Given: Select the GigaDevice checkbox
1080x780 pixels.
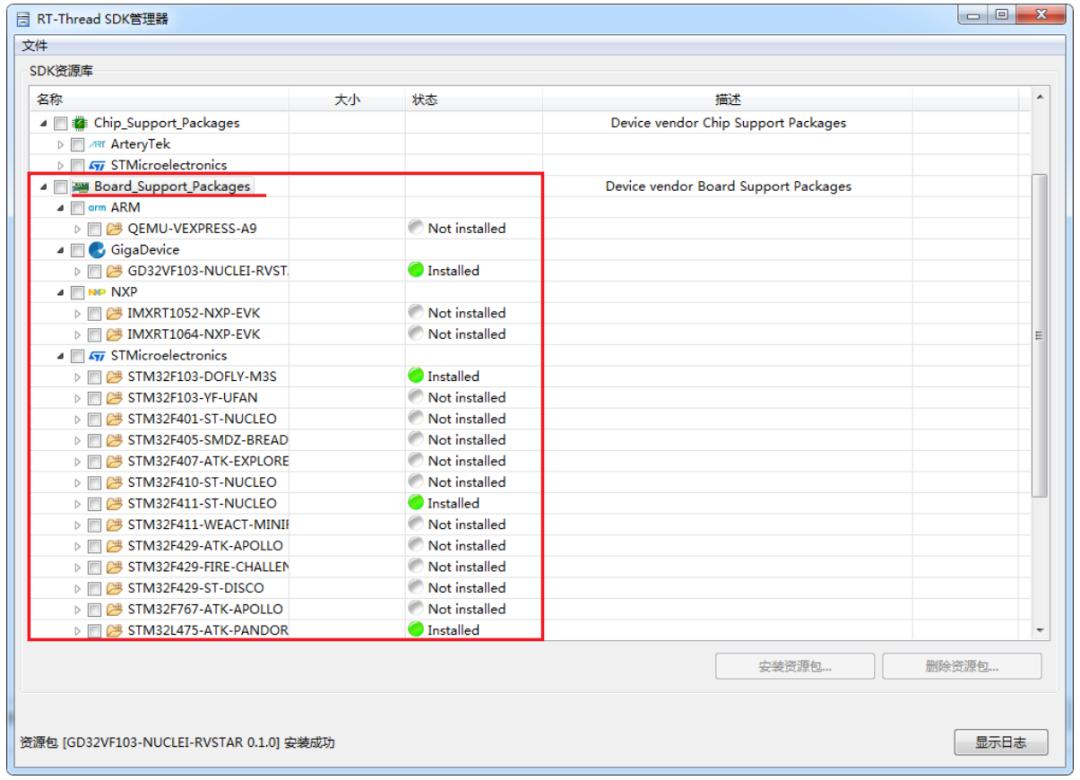Looking at the screenshot, I should pyautogui.click(x=77, y=250).
